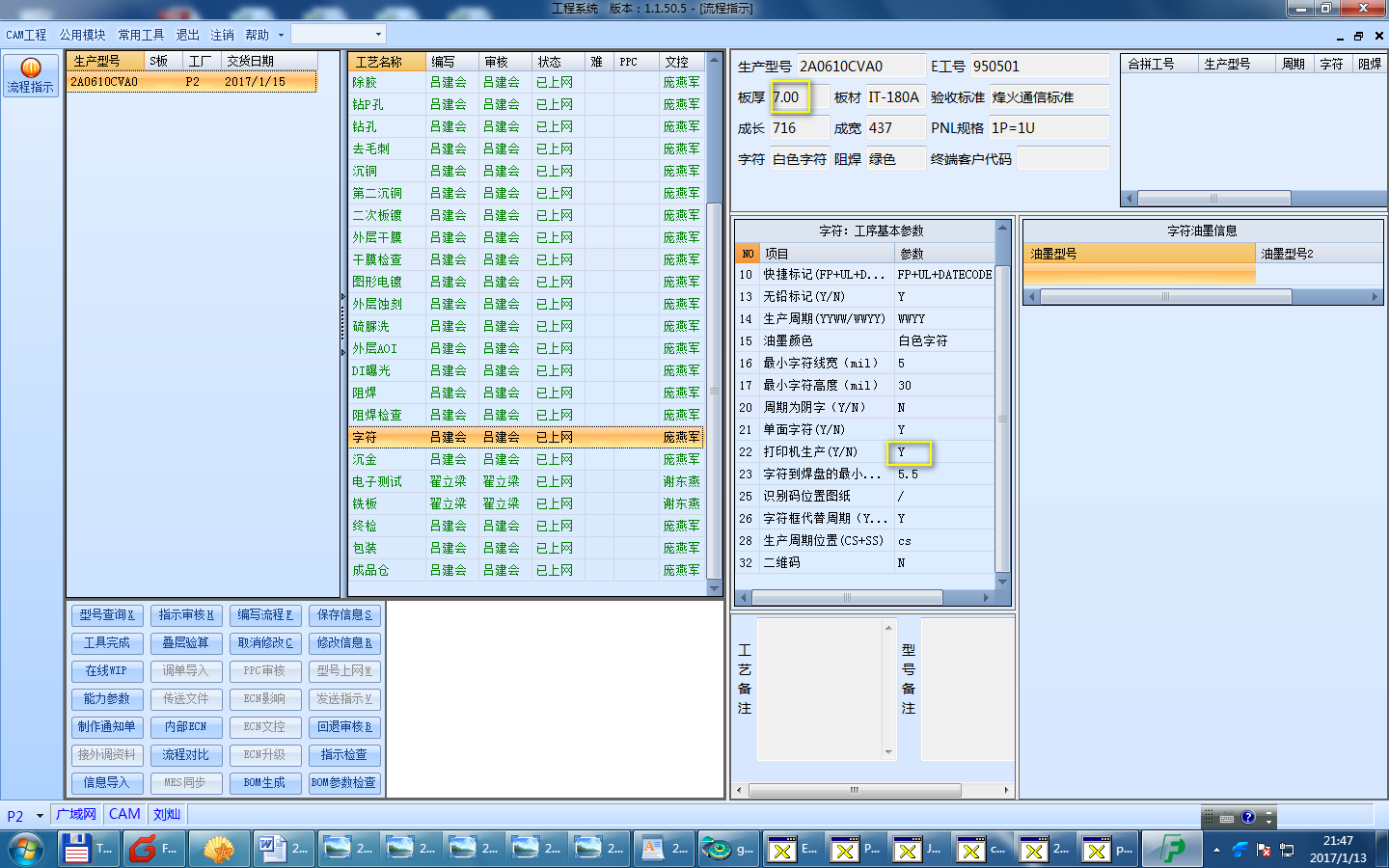Expand the arrow next to 帮助
The image size is (1389, 868).
[x=281, y=35]
